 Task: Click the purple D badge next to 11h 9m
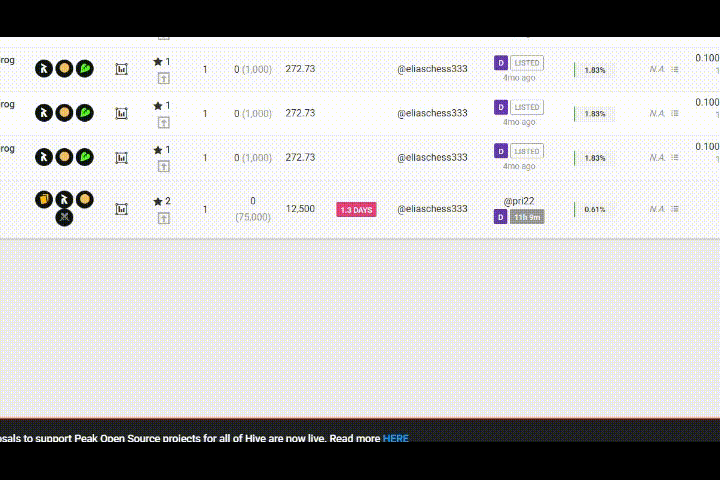tap(501, 217)
